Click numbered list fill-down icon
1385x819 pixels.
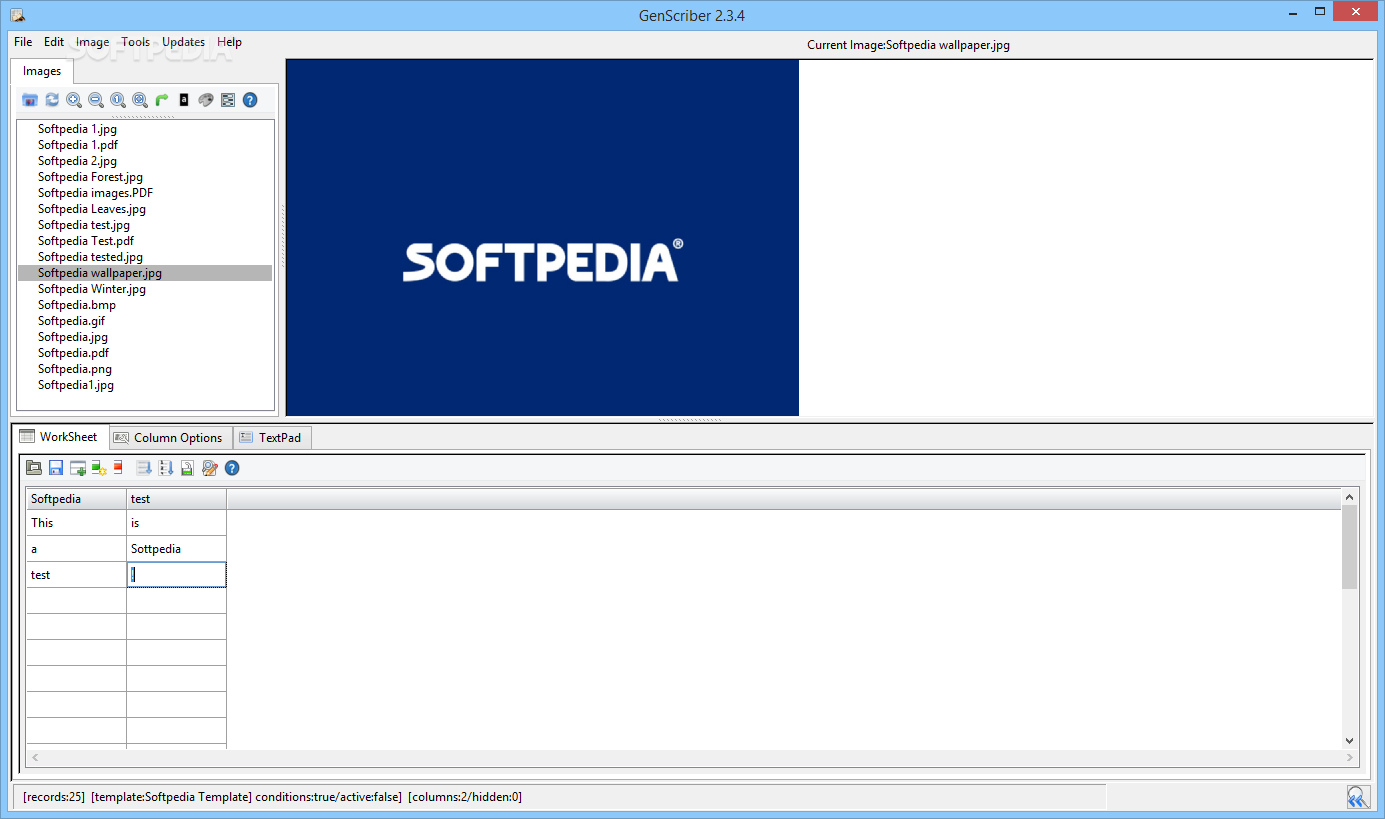pos(166,467)
